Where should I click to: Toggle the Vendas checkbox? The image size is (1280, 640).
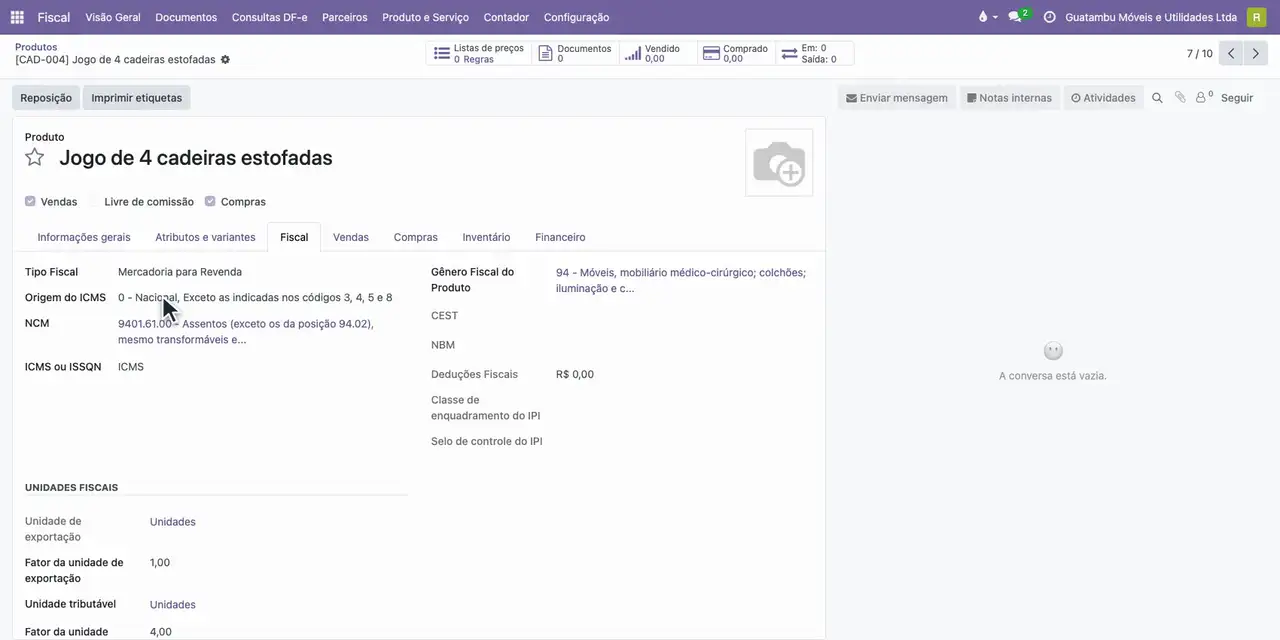coord(30,201)
